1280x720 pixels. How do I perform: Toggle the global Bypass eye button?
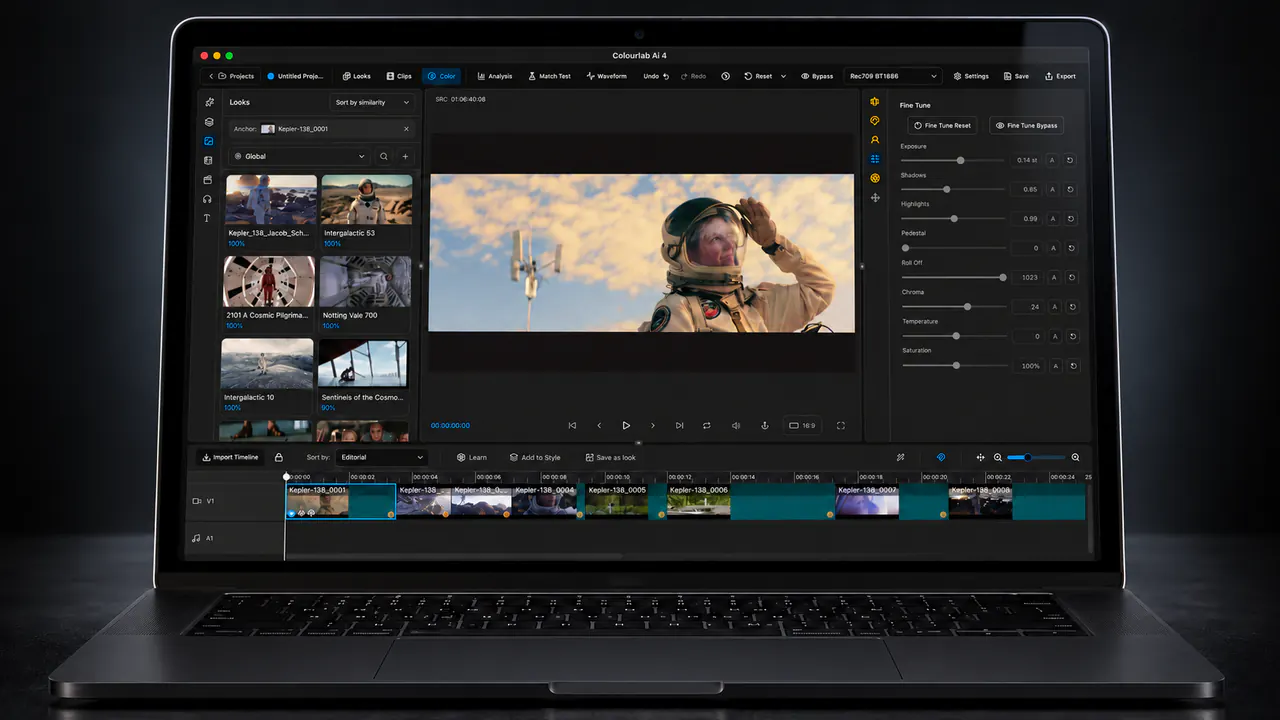tap(817, 76)
